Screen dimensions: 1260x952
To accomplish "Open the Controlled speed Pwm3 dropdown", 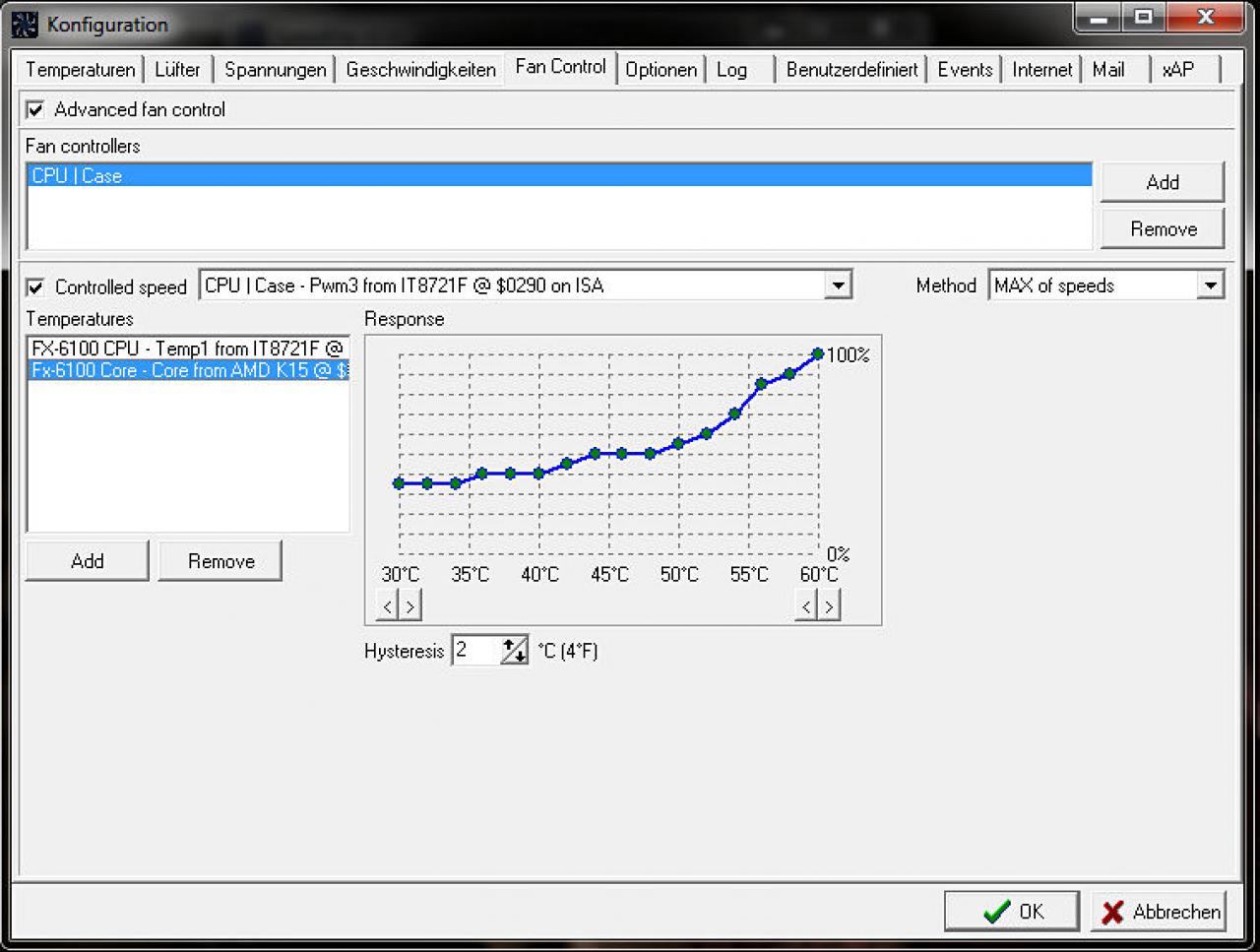I will (x=837, y=286).
